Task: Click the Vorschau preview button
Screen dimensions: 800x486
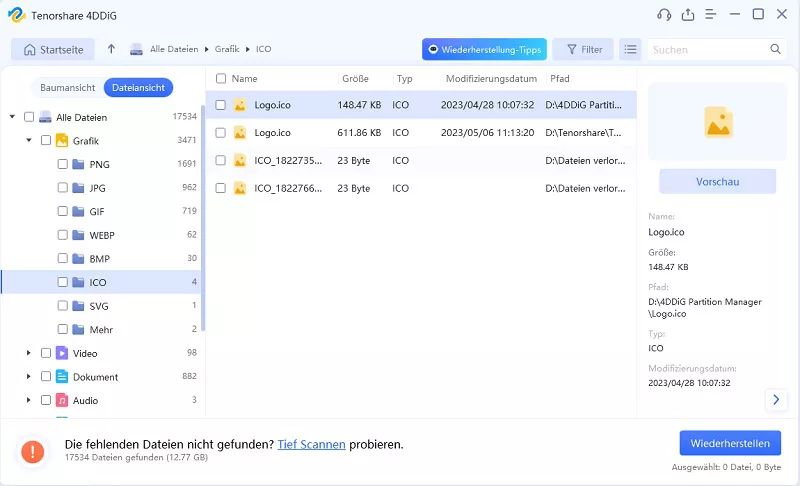Action: point(717,182)
